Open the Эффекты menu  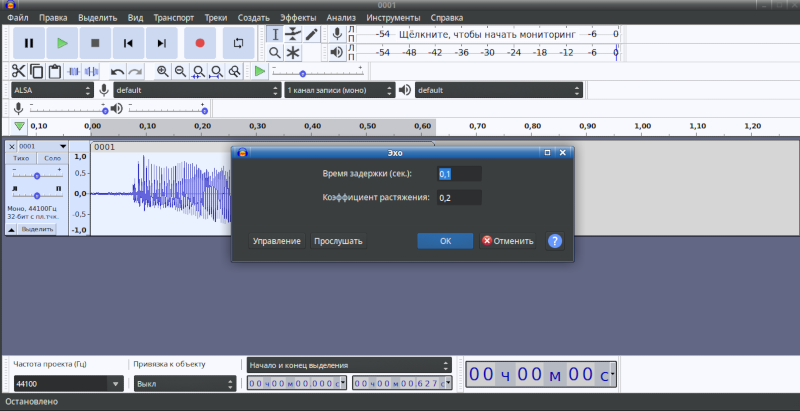(298, 18)
